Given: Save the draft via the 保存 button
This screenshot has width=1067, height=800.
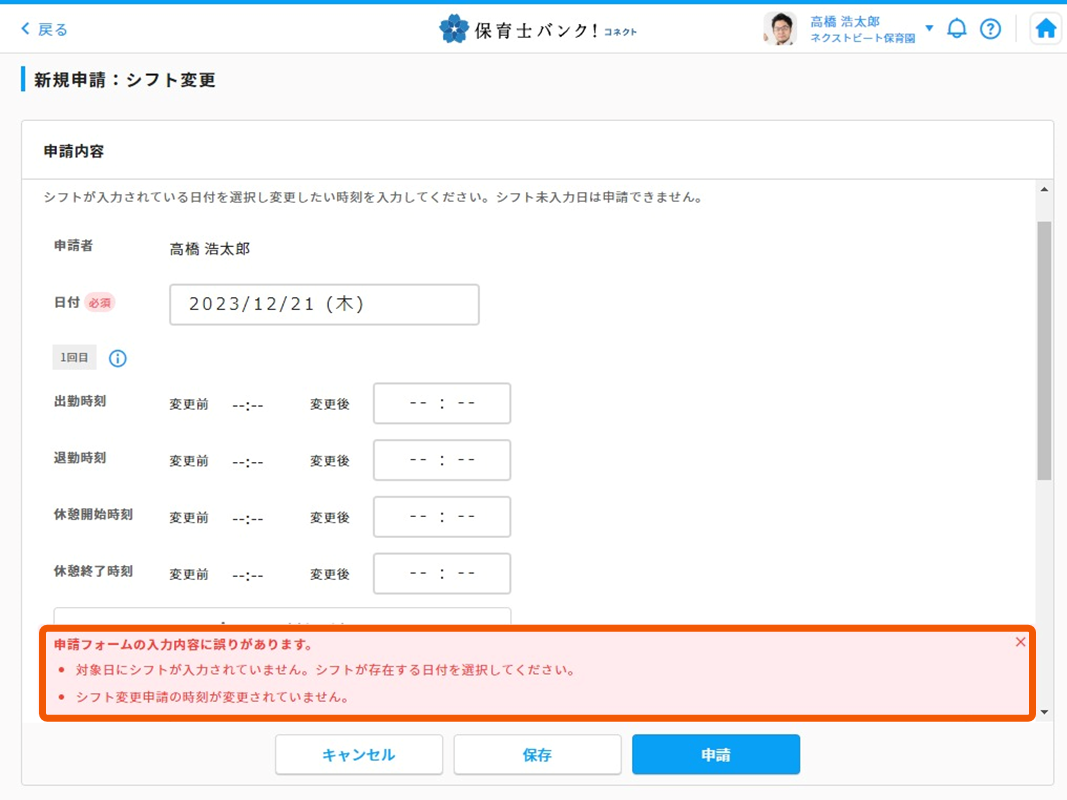Looking at the screenshot, I should point(537,754).
